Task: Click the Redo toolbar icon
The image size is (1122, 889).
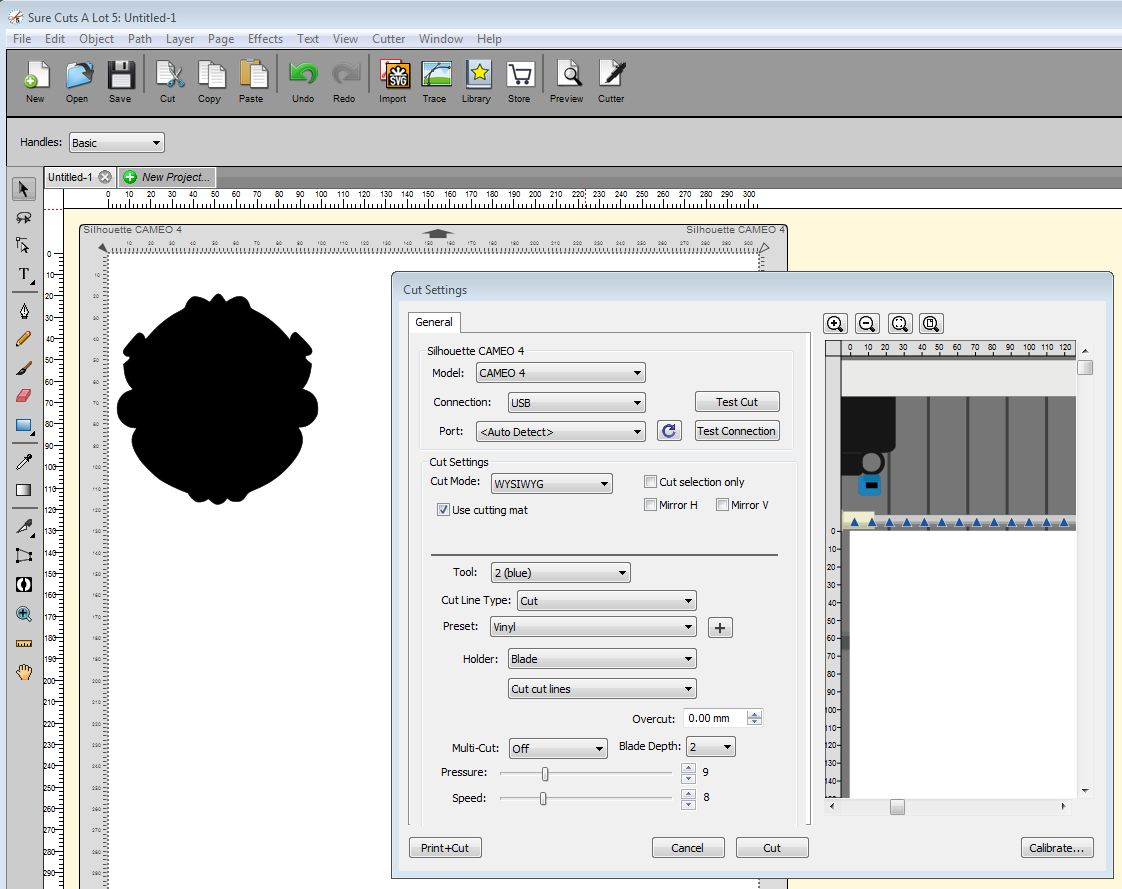Action: pos(344,82)
